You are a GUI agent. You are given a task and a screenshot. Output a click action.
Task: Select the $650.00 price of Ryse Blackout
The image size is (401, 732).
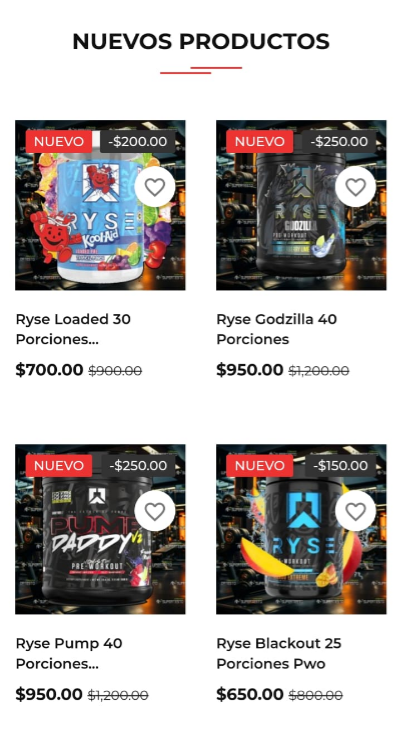(x=250, y=694)
